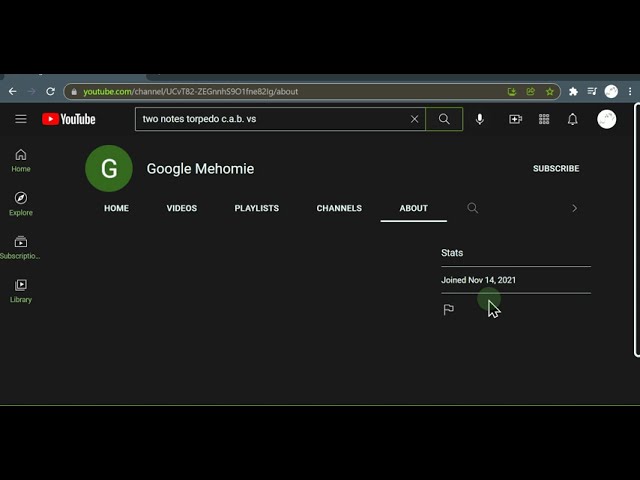Screen dimensions: 640x480
Task: Switch to the Playlists tab
Action: [x=257, y=208]
